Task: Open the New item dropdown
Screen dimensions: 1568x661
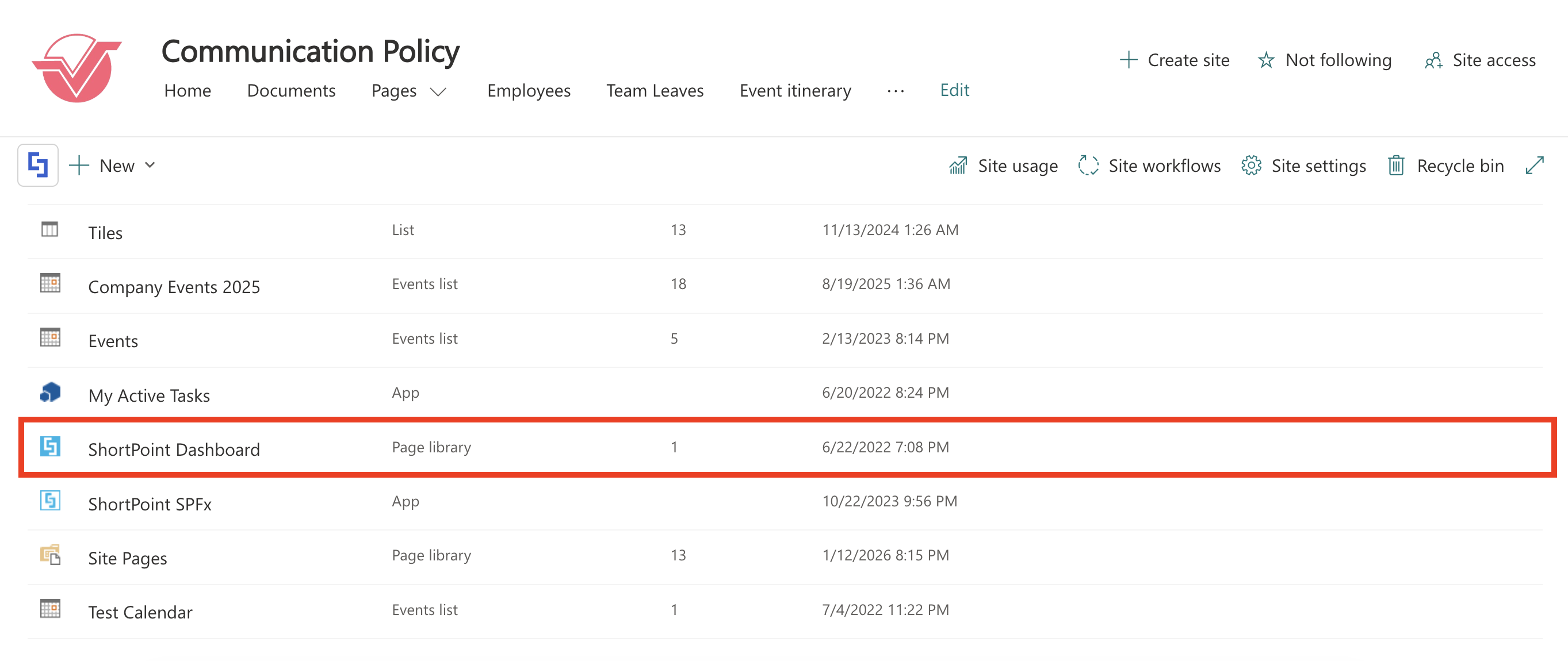Action: pyautogui.click(x=113, y=166)
